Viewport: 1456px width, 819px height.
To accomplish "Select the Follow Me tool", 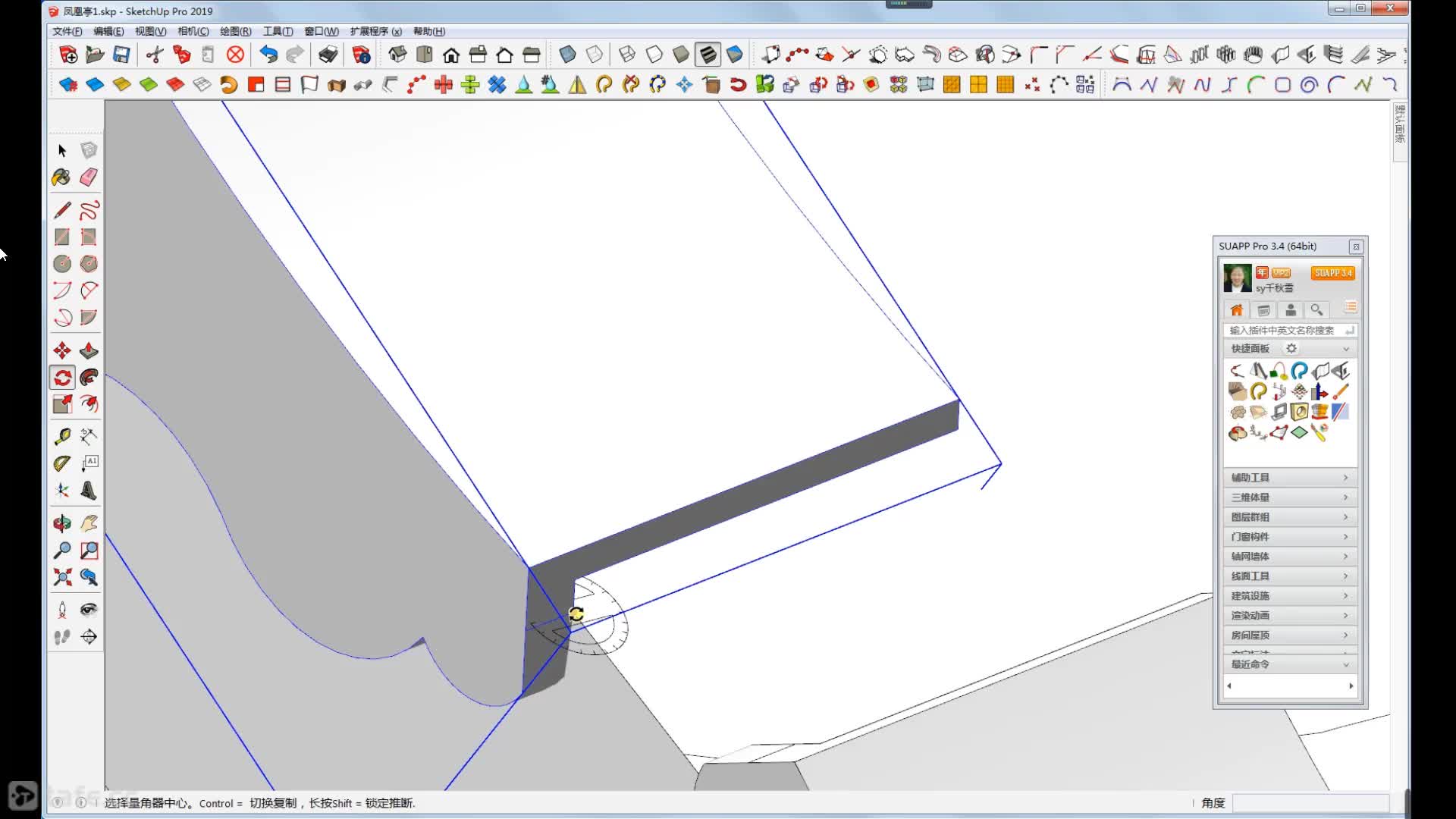I will [89, 378].
